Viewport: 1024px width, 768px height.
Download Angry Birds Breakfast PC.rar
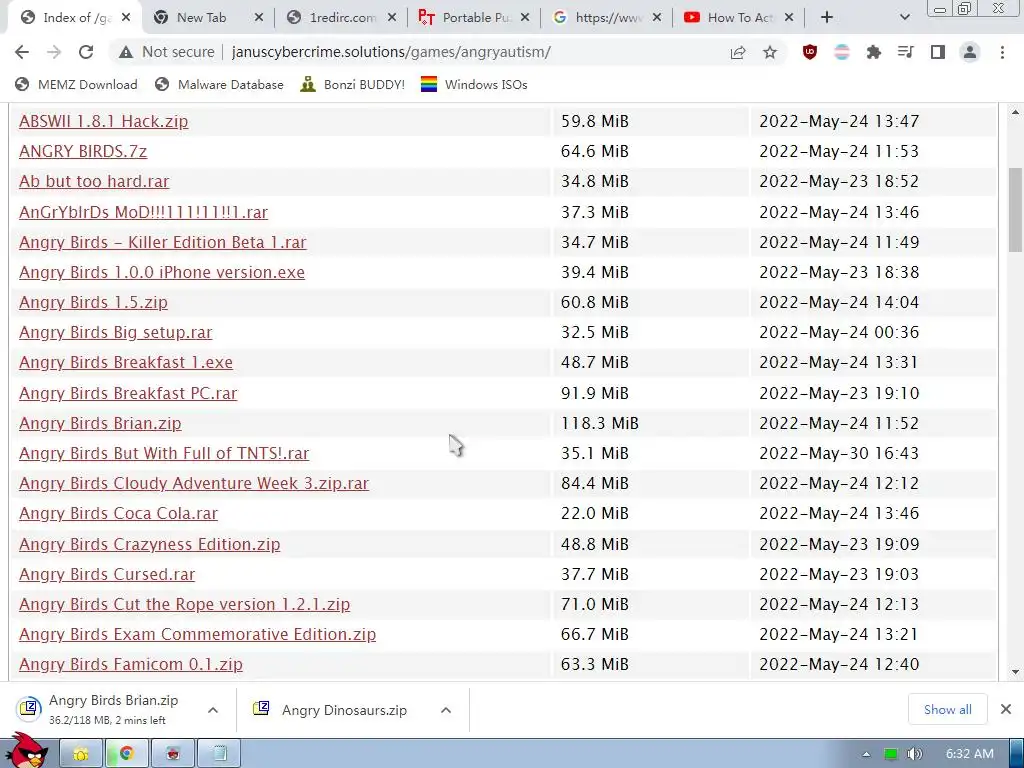(128, 393)
